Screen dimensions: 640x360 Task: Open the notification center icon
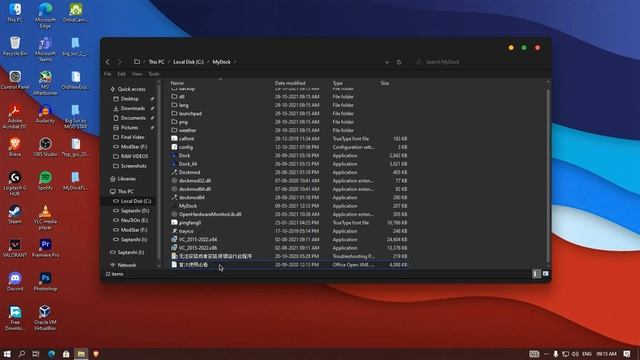pos(627,354)
